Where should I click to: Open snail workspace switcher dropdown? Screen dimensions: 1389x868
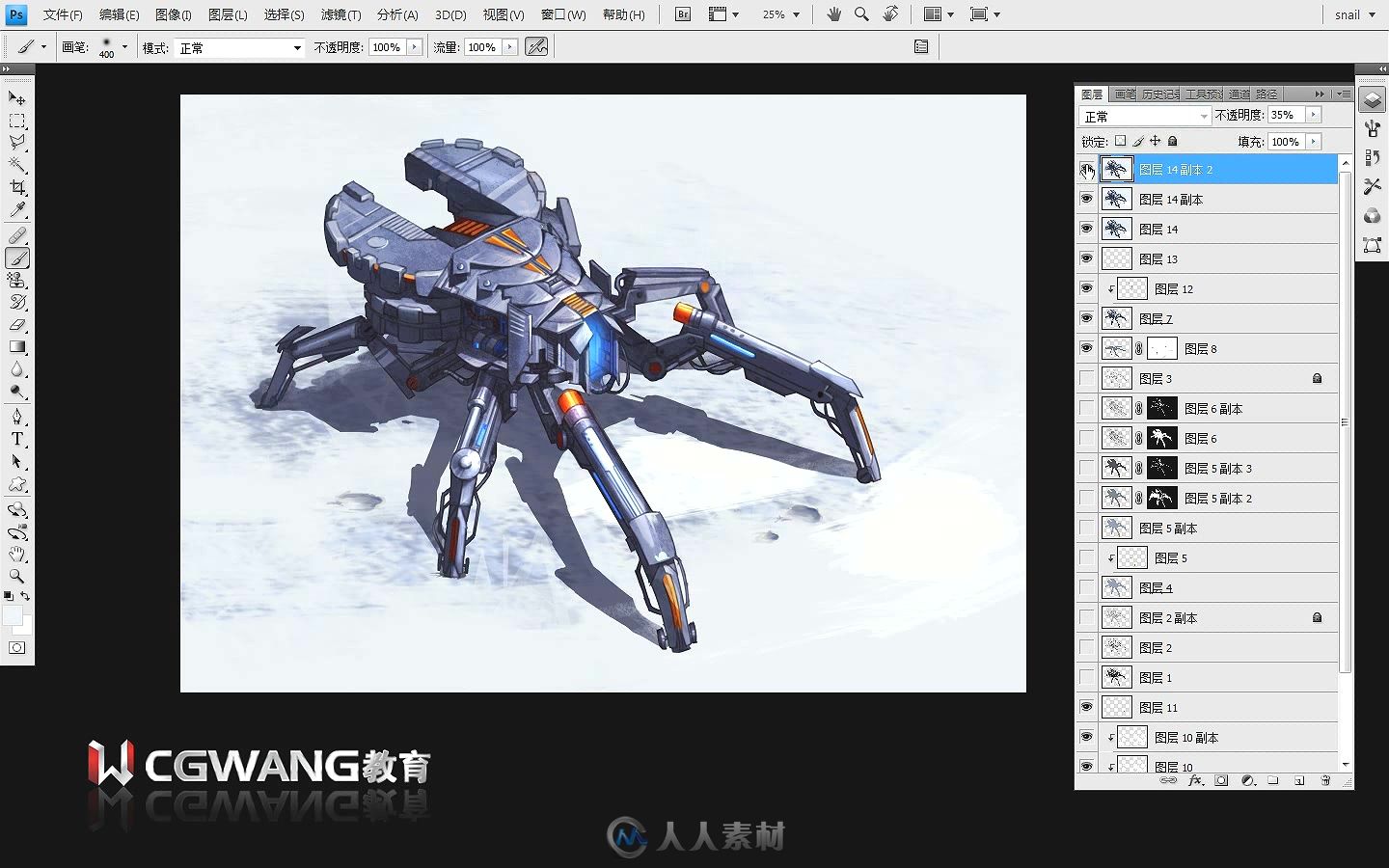coord(1354,14)
